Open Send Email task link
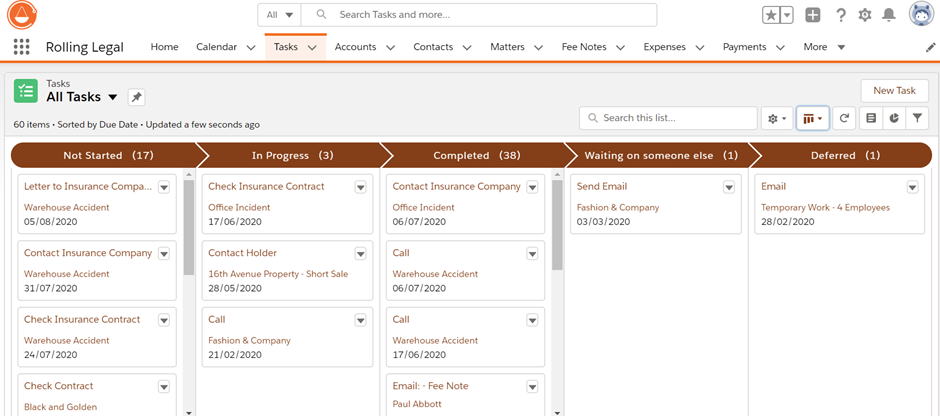Viewport: 940px width, 416px height. (601, 186)
